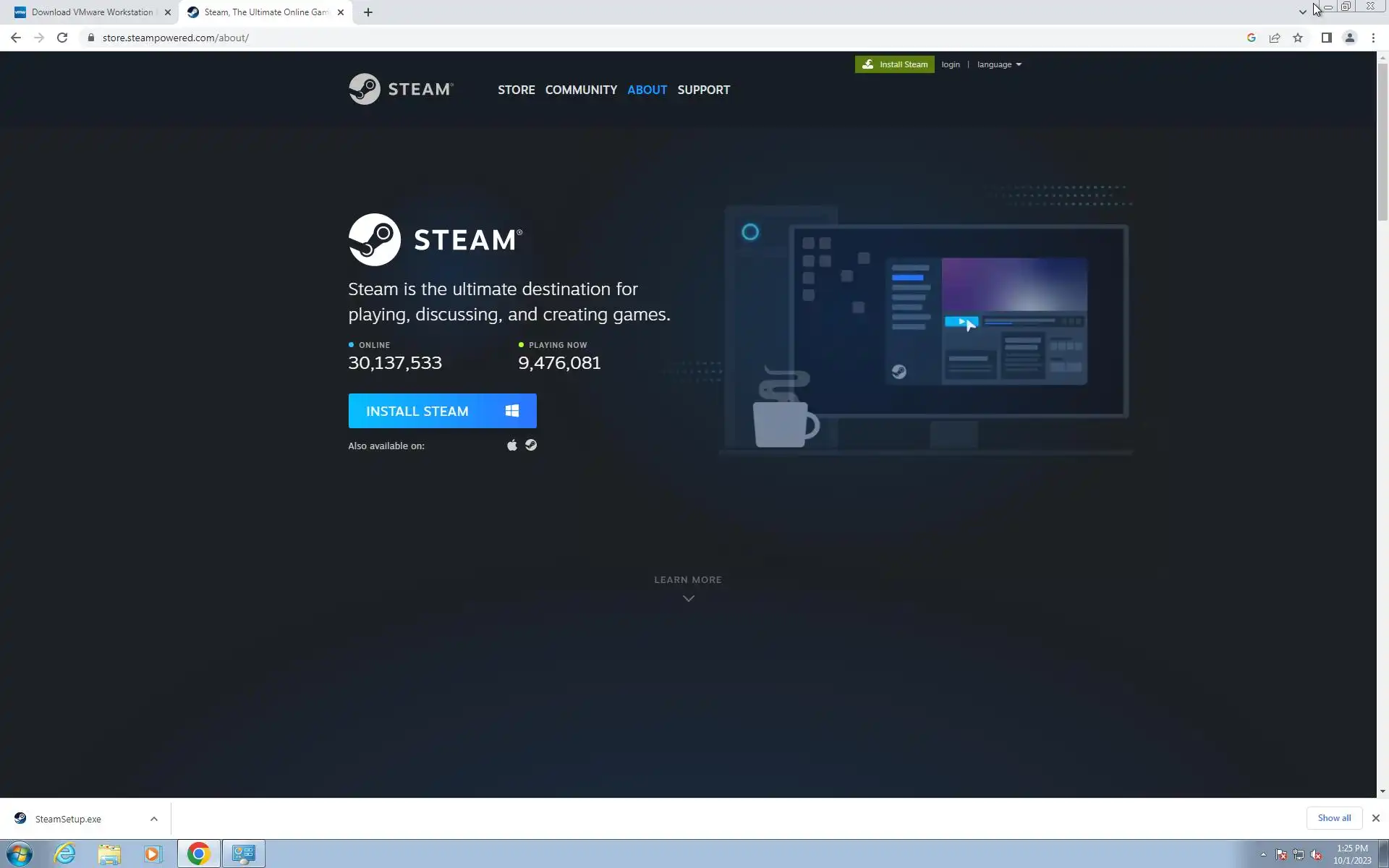Click the share page icon in the address bar

[x=1275, y=38]
